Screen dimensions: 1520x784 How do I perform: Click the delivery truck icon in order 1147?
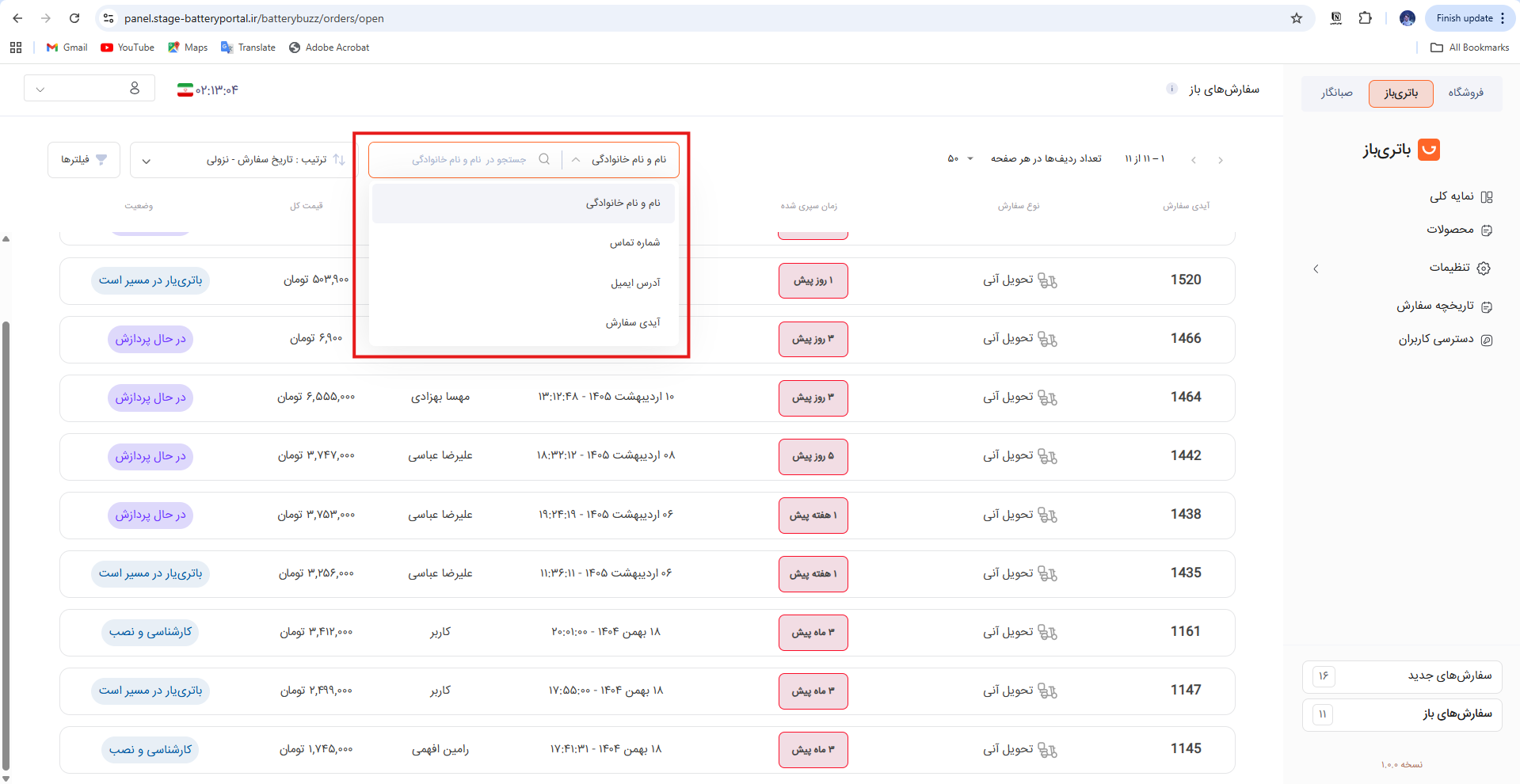tap(1047, 691)
